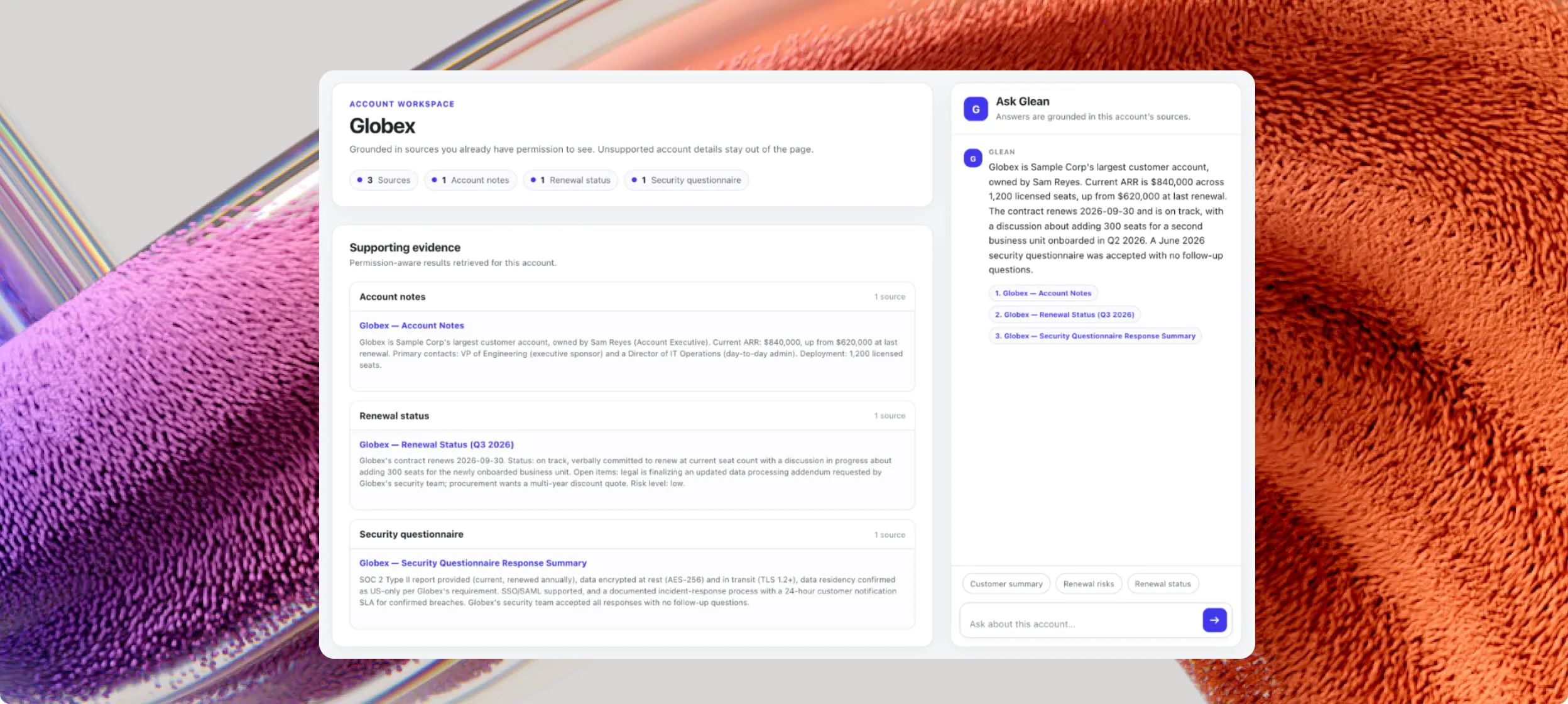
Task: Click the GLEAN sender label above answer
Action: [x=1001, y=152]
